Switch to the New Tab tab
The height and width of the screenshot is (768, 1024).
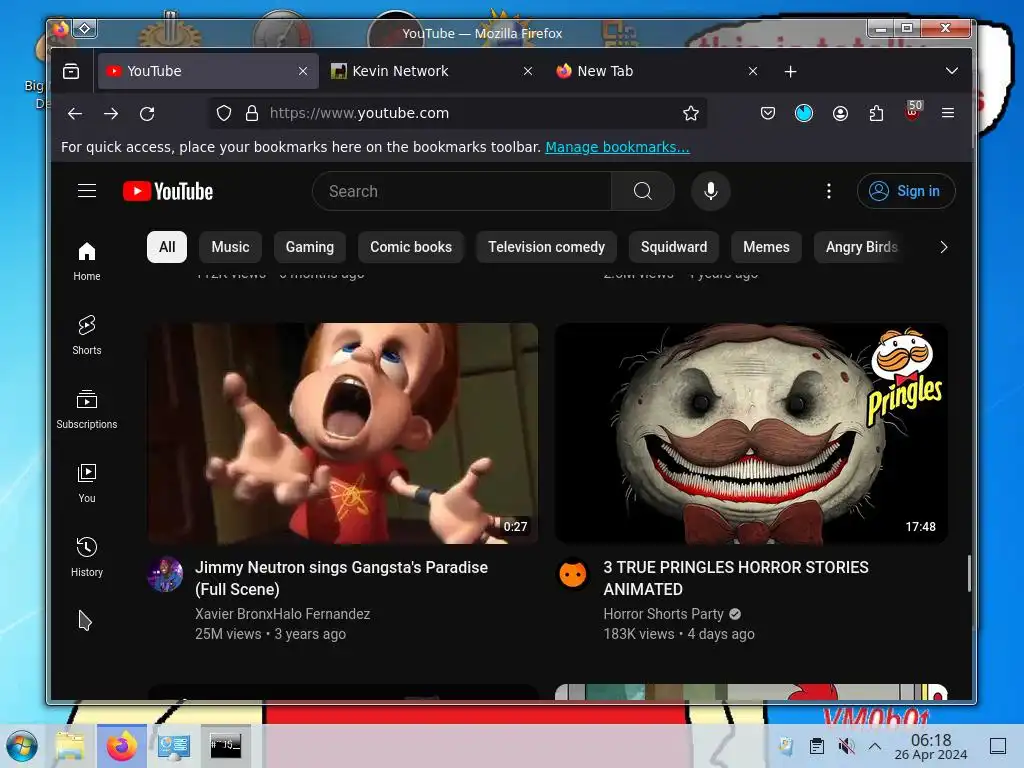[x=656, y=71]
